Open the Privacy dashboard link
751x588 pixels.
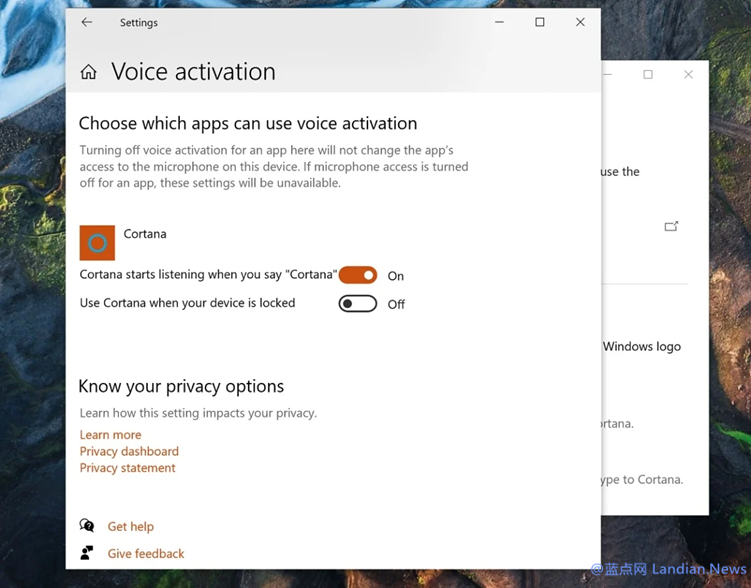tap(129, 451)
